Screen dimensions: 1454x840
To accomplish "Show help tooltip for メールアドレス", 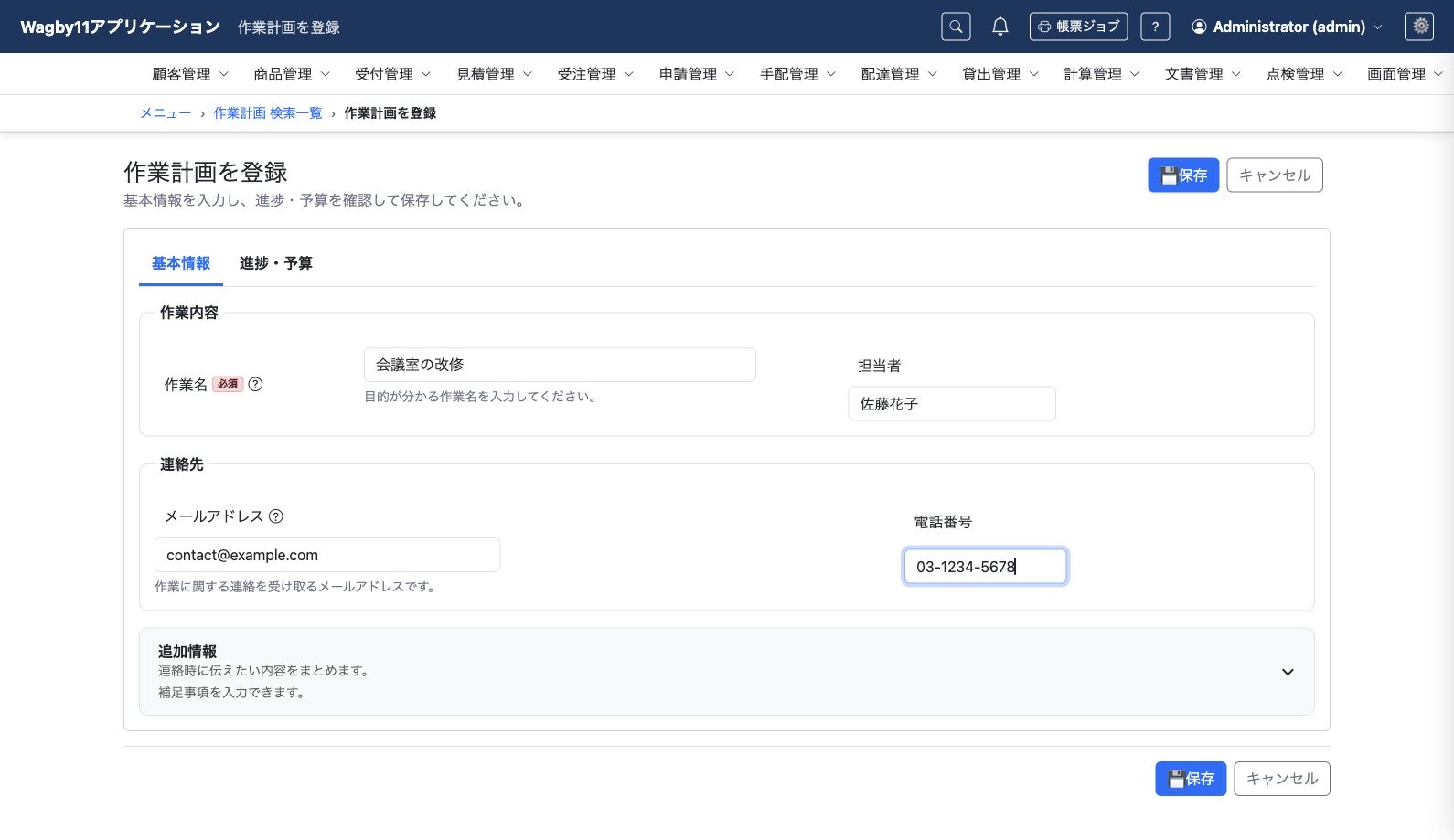I will 276,516.
